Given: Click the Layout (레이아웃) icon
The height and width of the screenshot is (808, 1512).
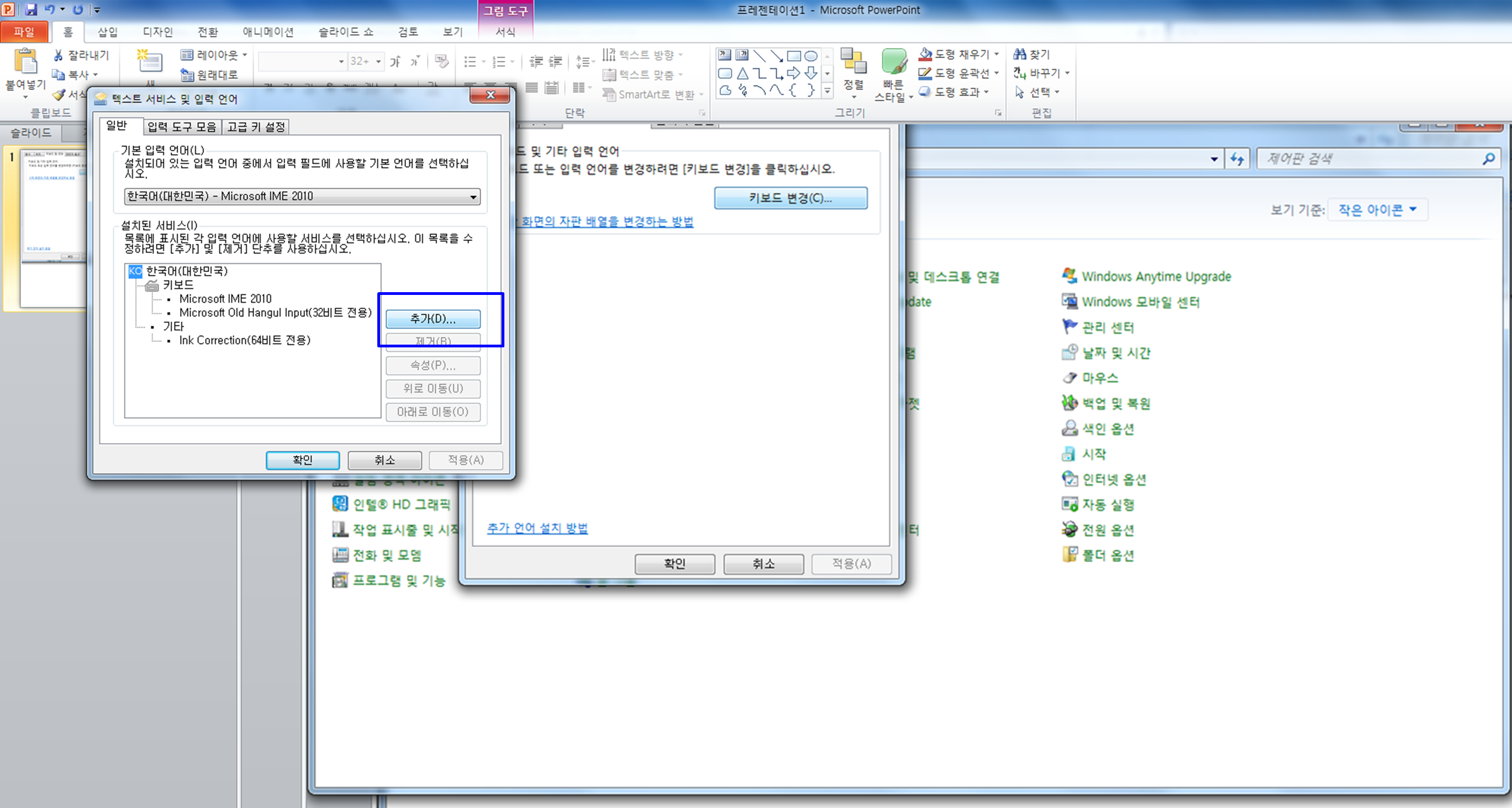Looking at the screenshot, I should pyautogui.click(x=187, y=55).
